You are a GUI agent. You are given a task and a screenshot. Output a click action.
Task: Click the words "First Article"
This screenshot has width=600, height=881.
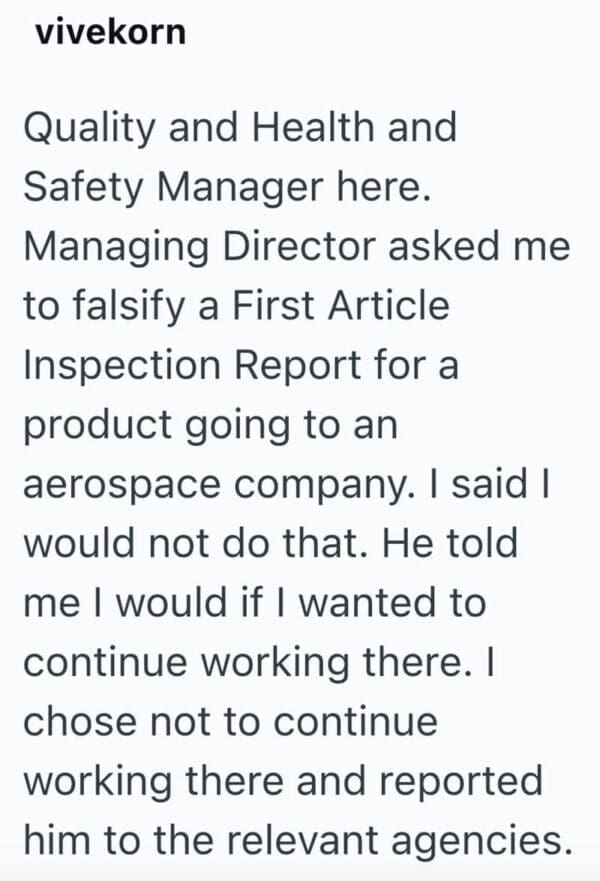click(352, 306)
